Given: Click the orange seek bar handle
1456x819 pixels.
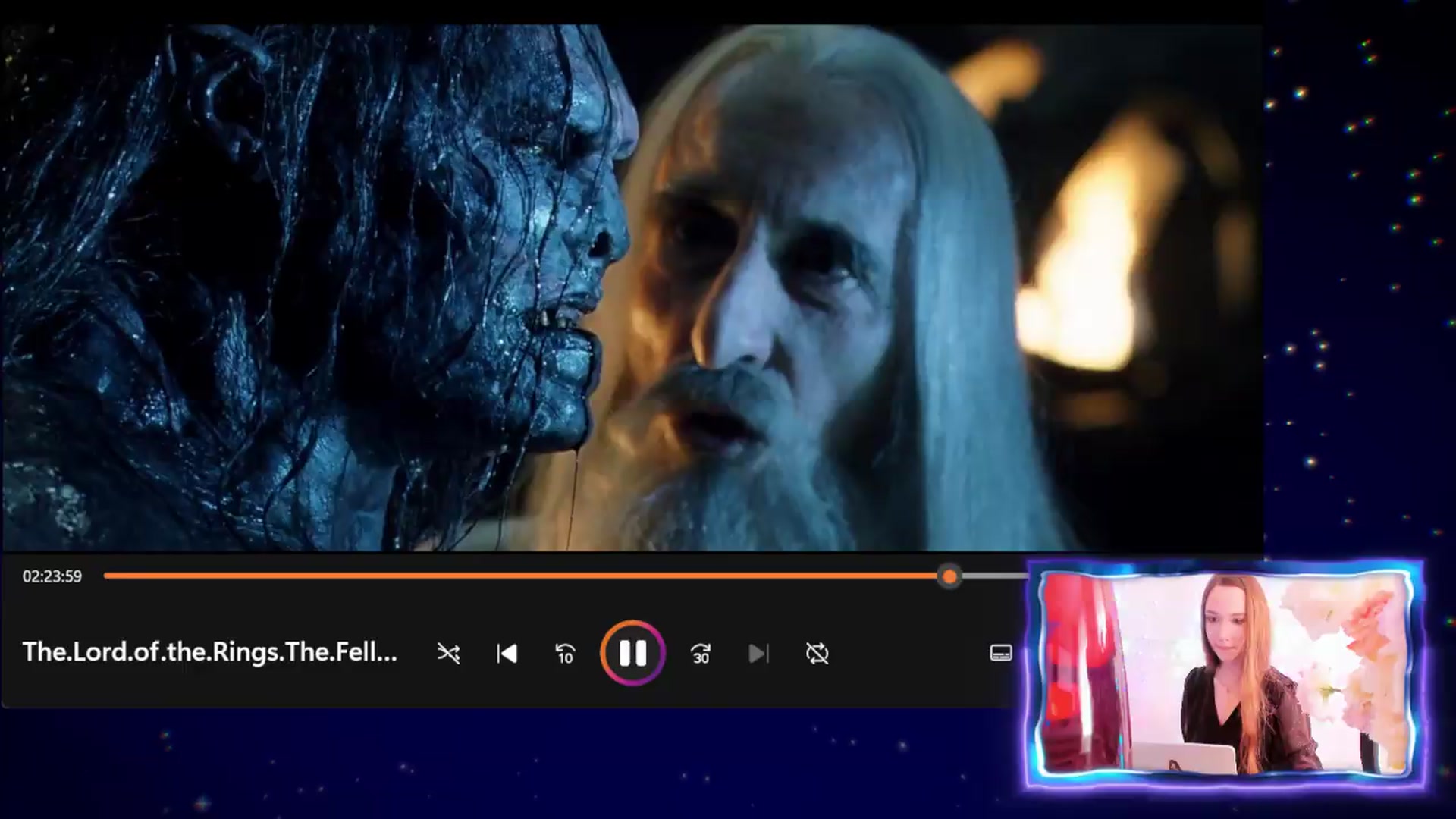Looking at the screenshot, I should point(949,576).
